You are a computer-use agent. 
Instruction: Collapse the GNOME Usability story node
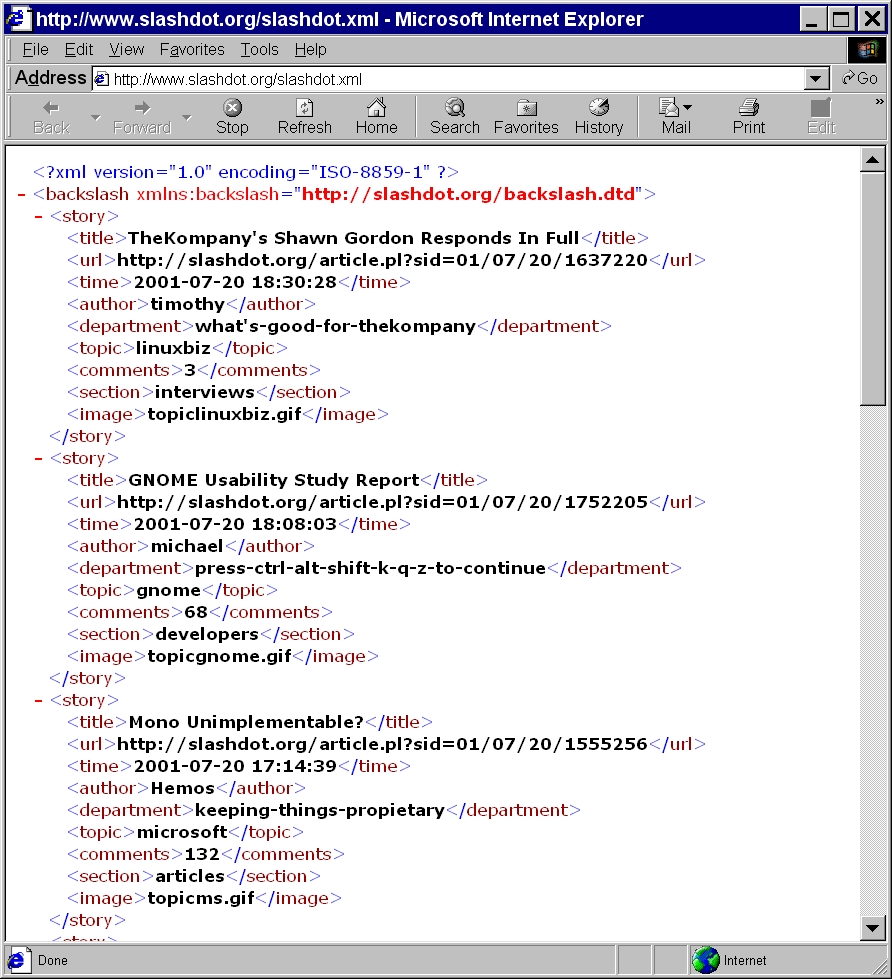(38, 458)
